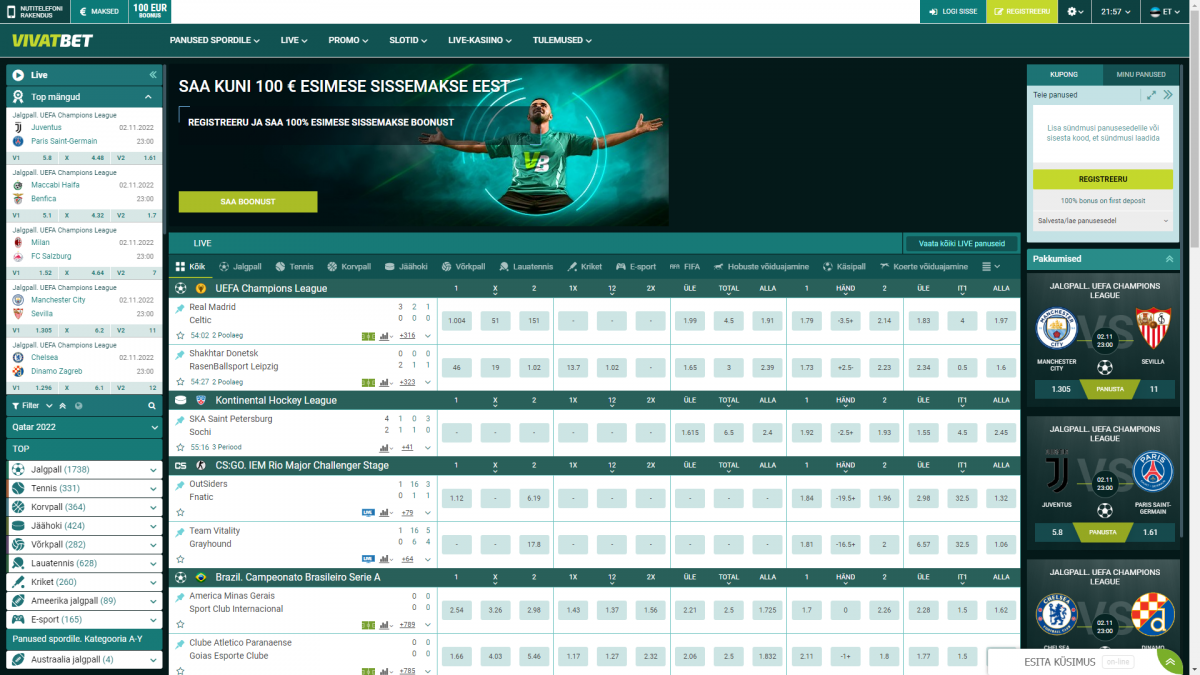
Task: Toggle favorite star for Shakhtar Donetsk match
Action: click(x=180, y=382)
